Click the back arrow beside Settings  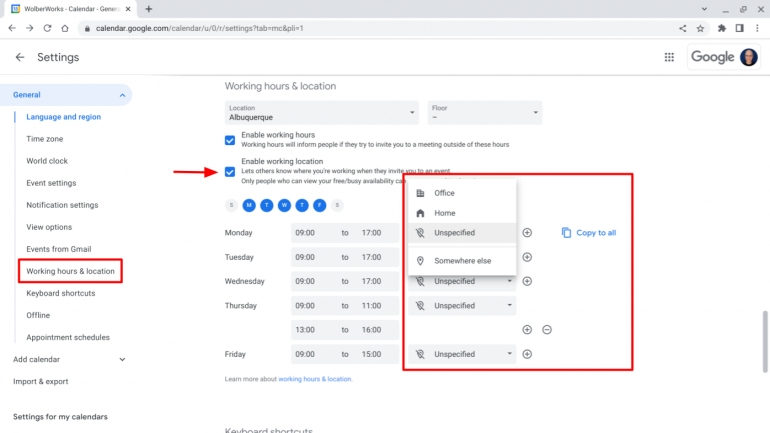(20, 57)
